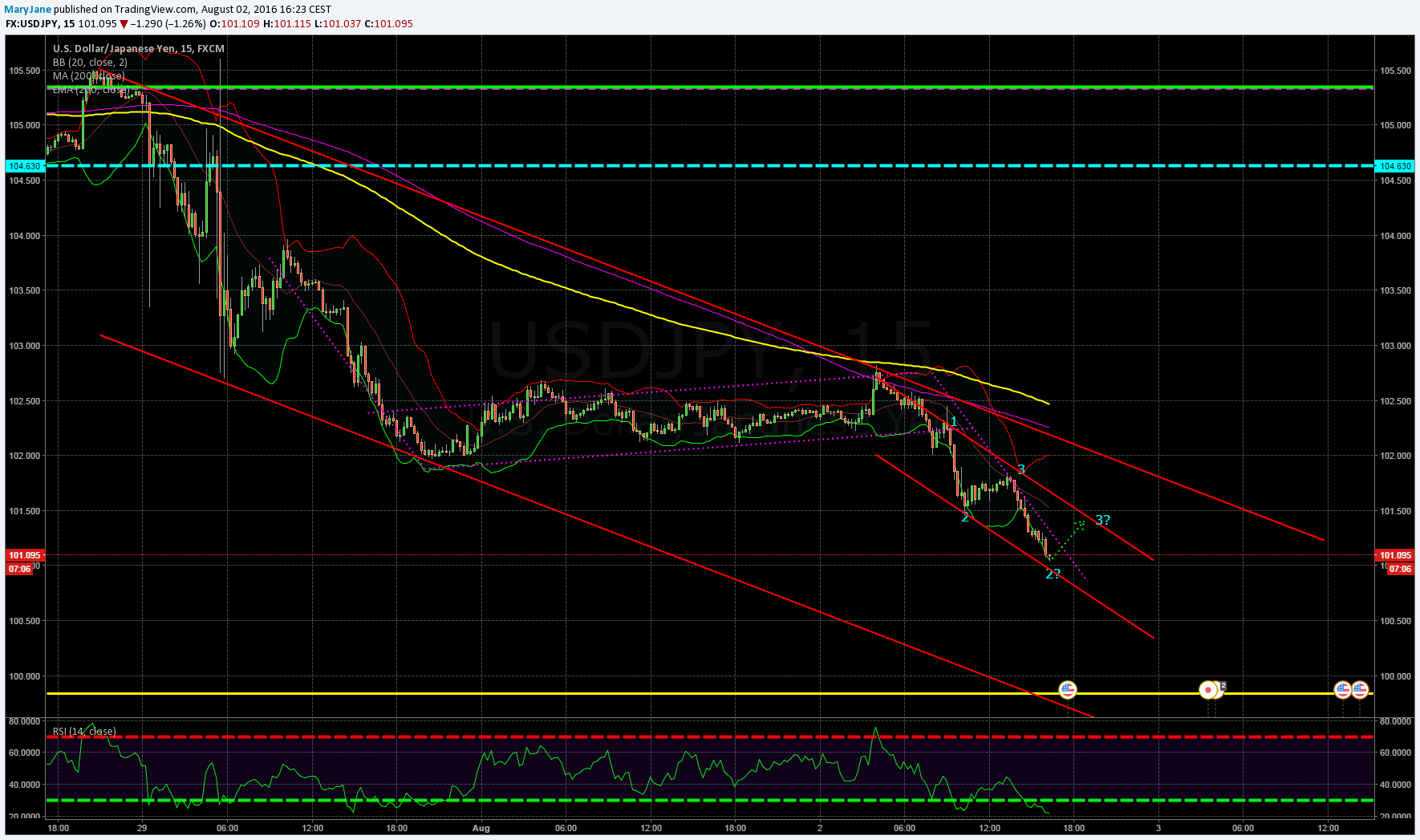Image resolution: width=1420 pixels, height=840 pixels.
Task: Click the O:101.109 open value in header
Action: tap(236, 24)
